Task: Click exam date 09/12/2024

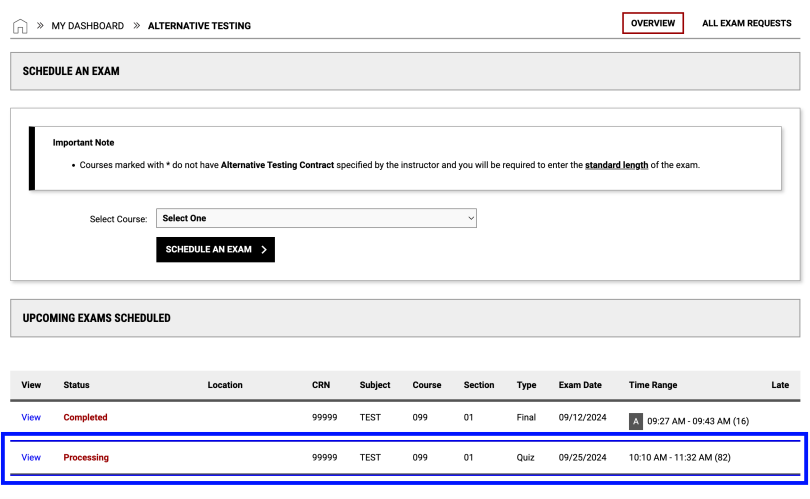Action: tap(582, 417)
